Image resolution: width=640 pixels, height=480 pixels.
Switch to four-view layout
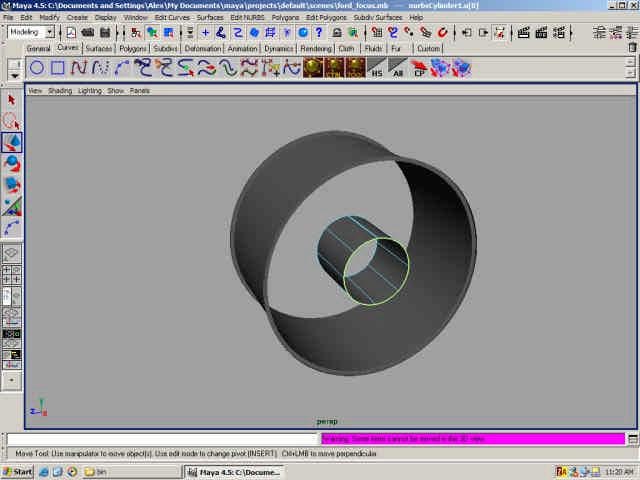(x=12, y=275)
